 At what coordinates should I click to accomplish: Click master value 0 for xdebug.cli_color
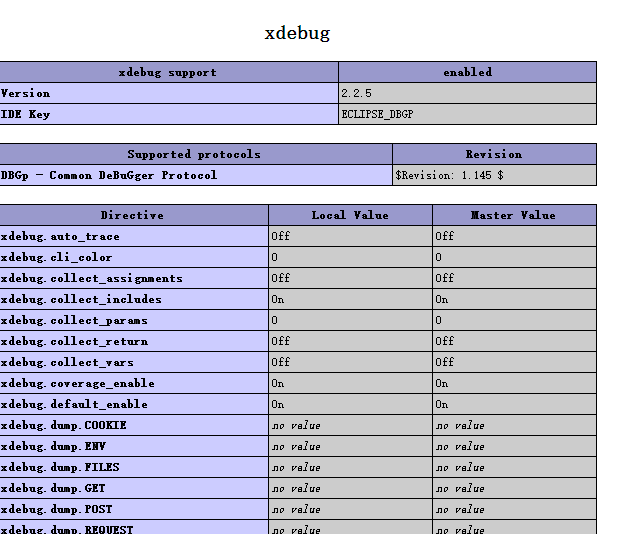click(439, 257)
